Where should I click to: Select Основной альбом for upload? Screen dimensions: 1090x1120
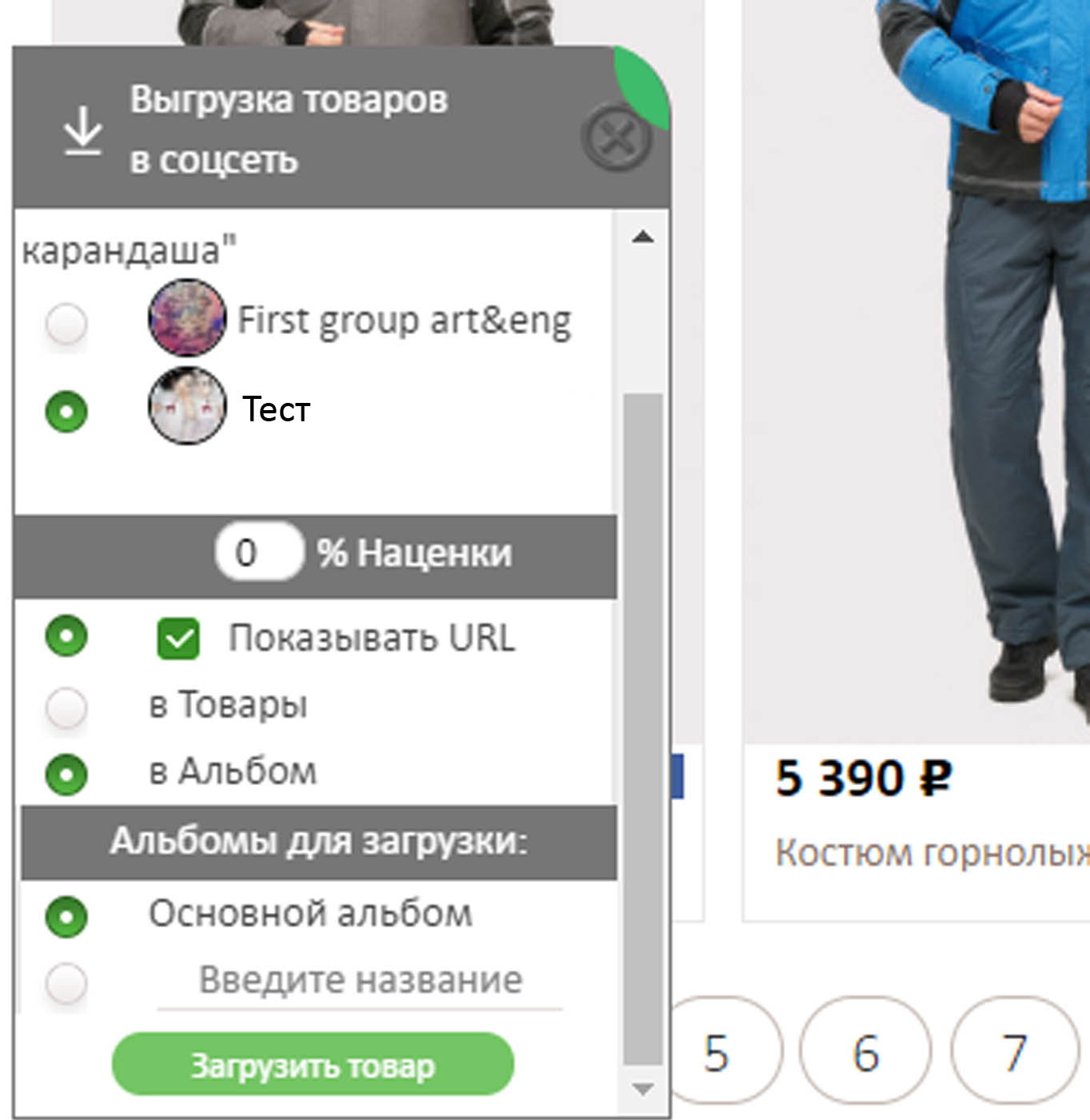pyautogui.click(x=66, y=916)
